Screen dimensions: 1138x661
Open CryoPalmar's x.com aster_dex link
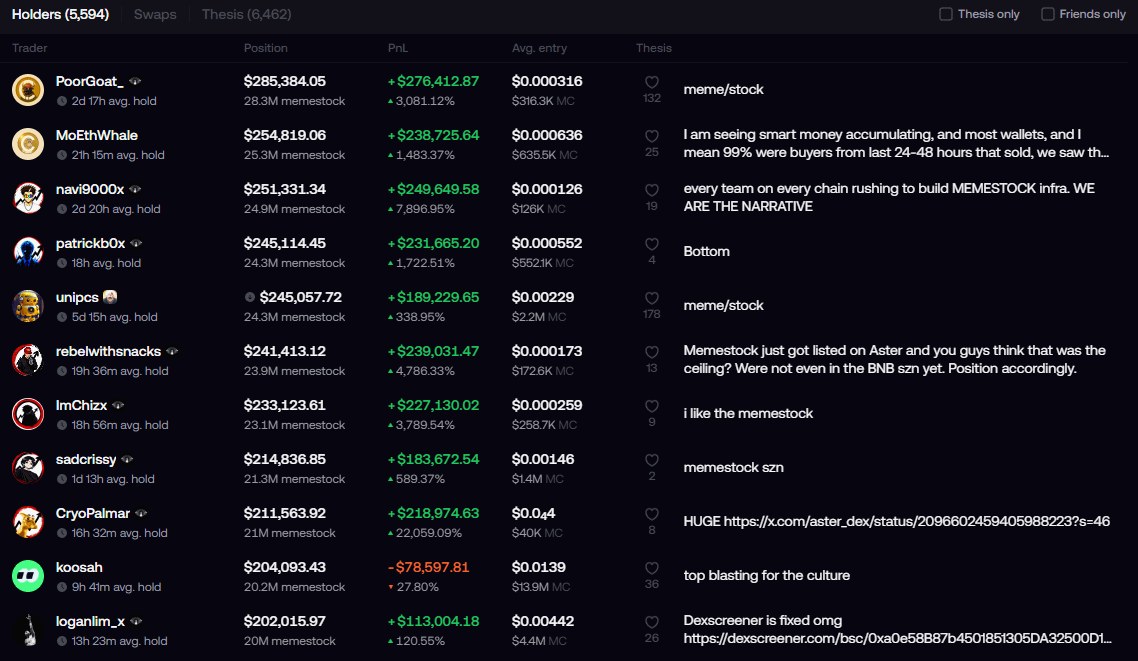point(917,521)
